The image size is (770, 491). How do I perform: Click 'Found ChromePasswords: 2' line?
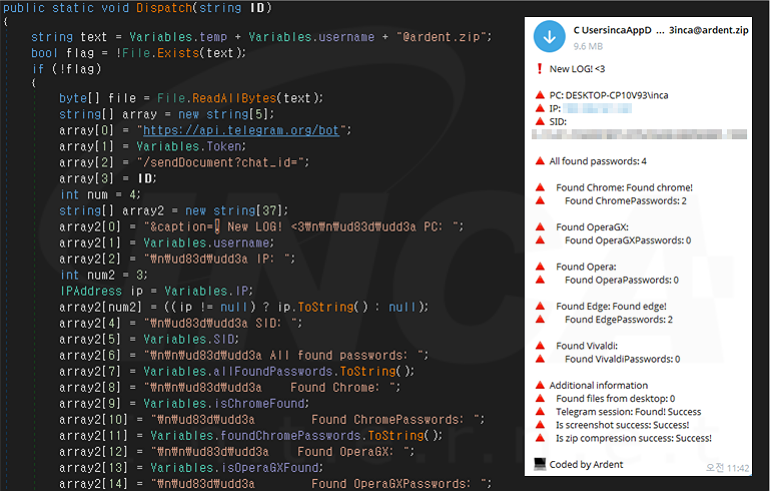[626, 201]
